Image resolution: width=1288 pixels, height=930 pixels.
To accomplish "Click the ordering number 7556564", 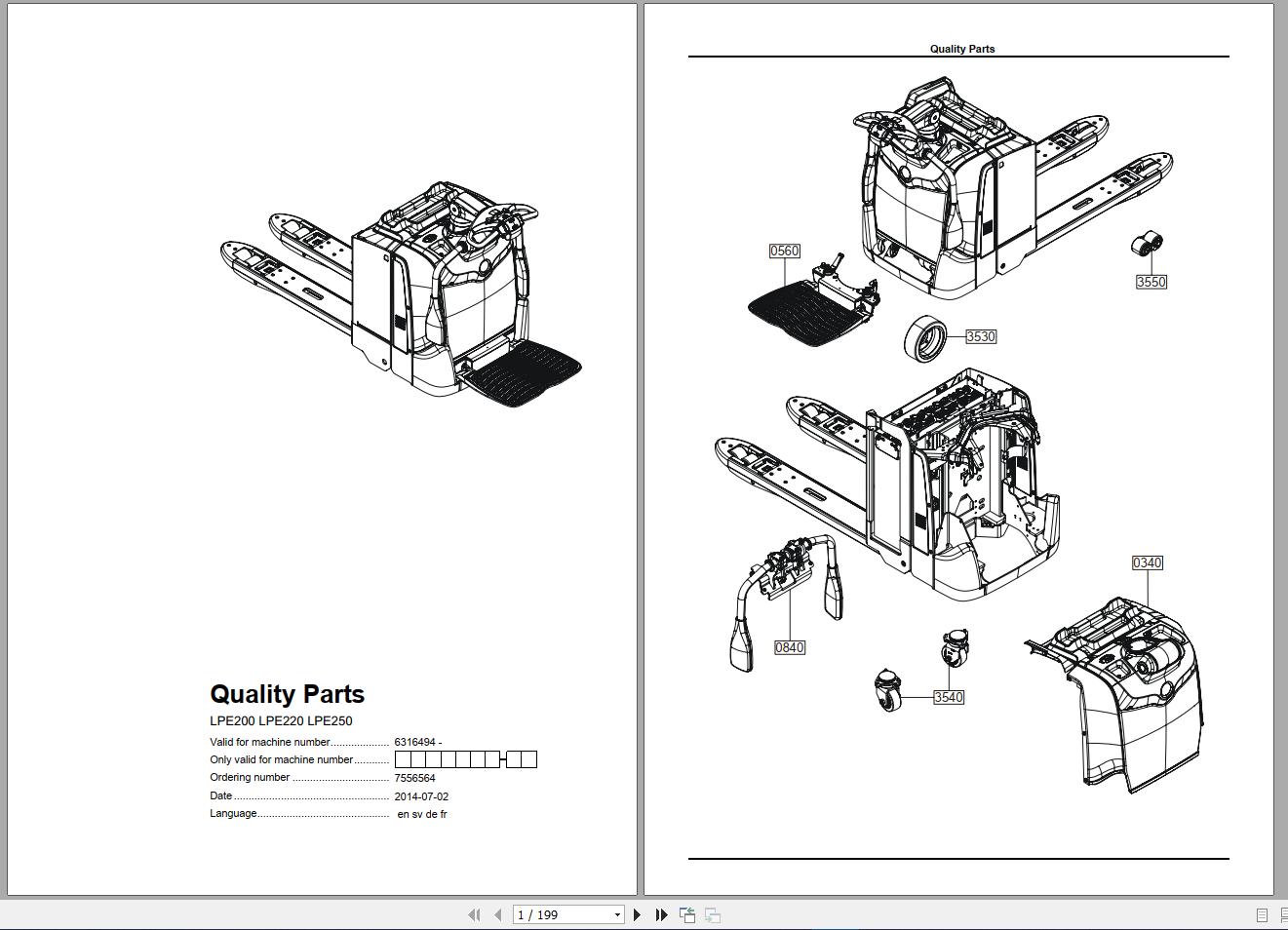I will [414, 778].
